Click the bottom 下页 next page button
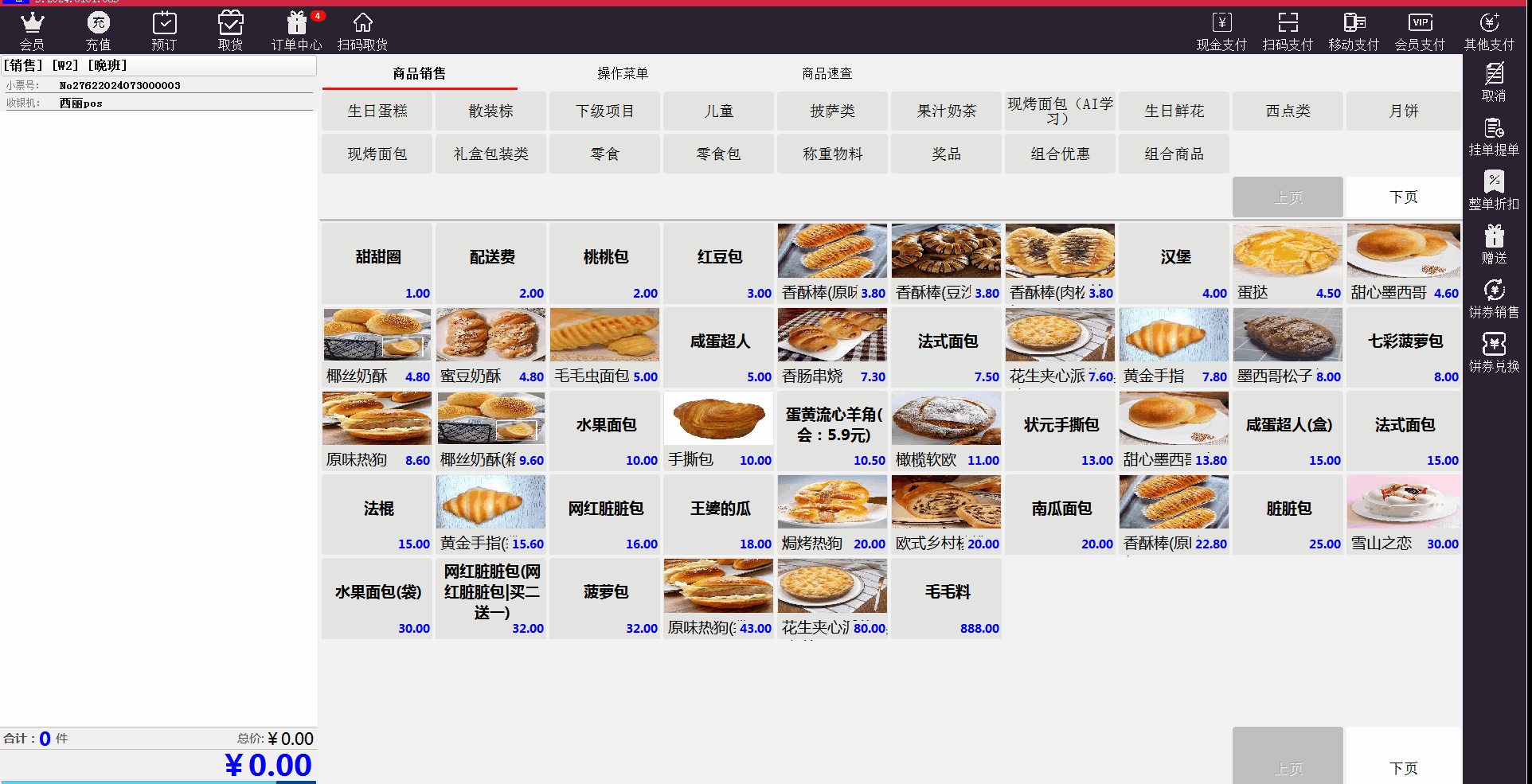Image resolution: width=1532 pixels, height=784 pixels. click(x=1403, y=756)
